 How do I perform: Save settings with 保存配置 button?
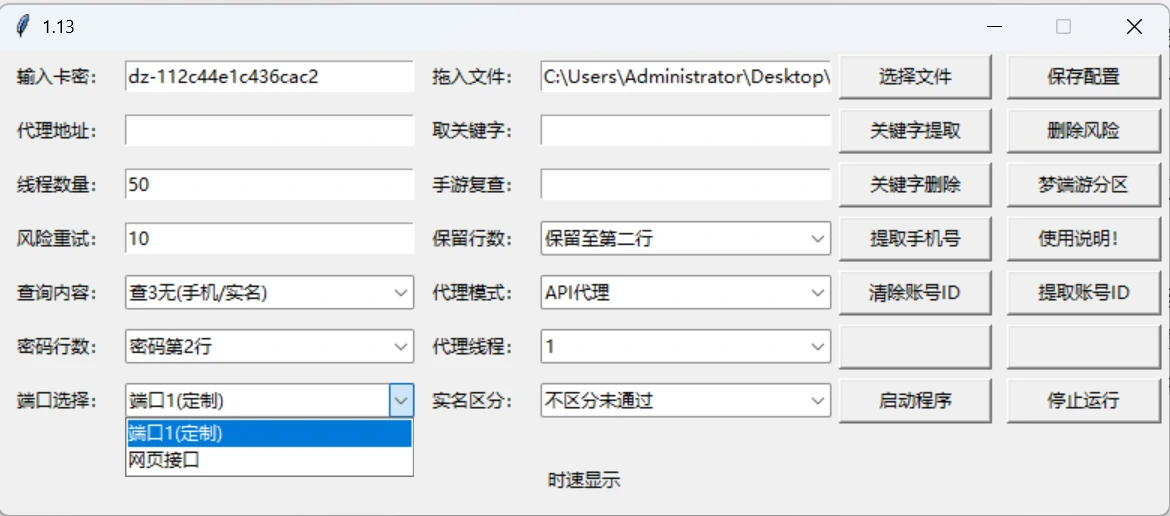pos(1083,76)
